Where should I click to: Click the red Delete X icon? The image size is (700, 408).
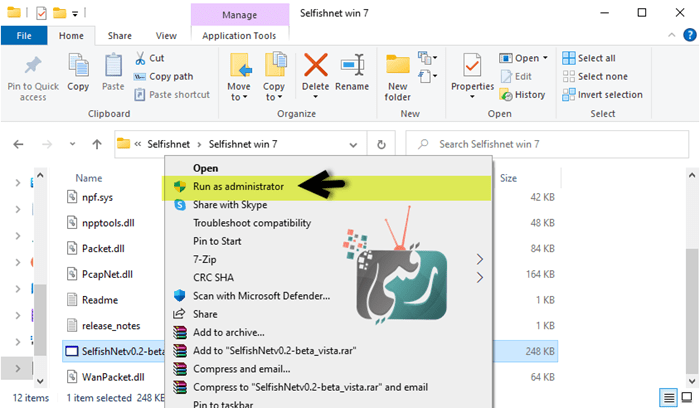(316, 65)
